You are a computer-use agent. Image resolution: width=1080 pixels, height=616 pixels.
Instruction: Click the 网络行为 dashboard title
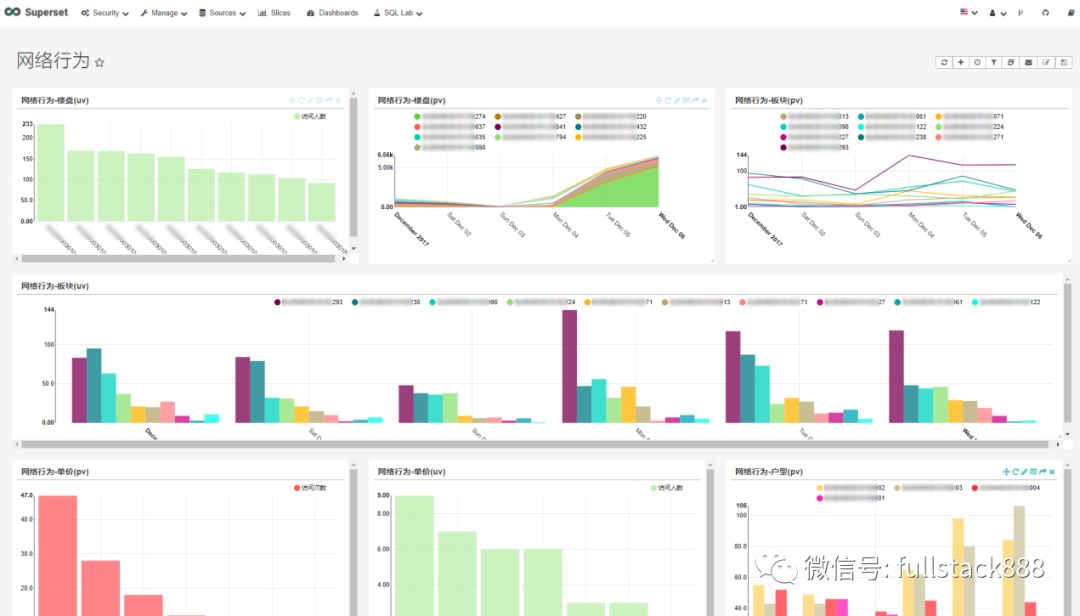coord(53,61)
